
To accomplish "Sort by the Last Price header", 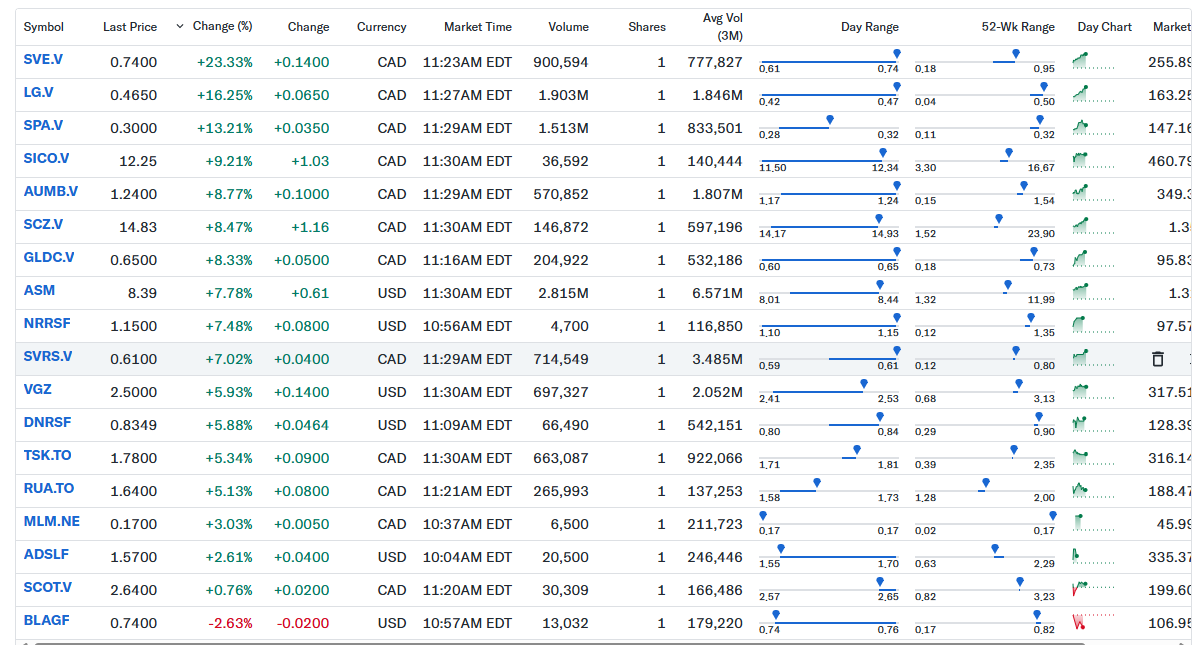I will pos(130,27).
